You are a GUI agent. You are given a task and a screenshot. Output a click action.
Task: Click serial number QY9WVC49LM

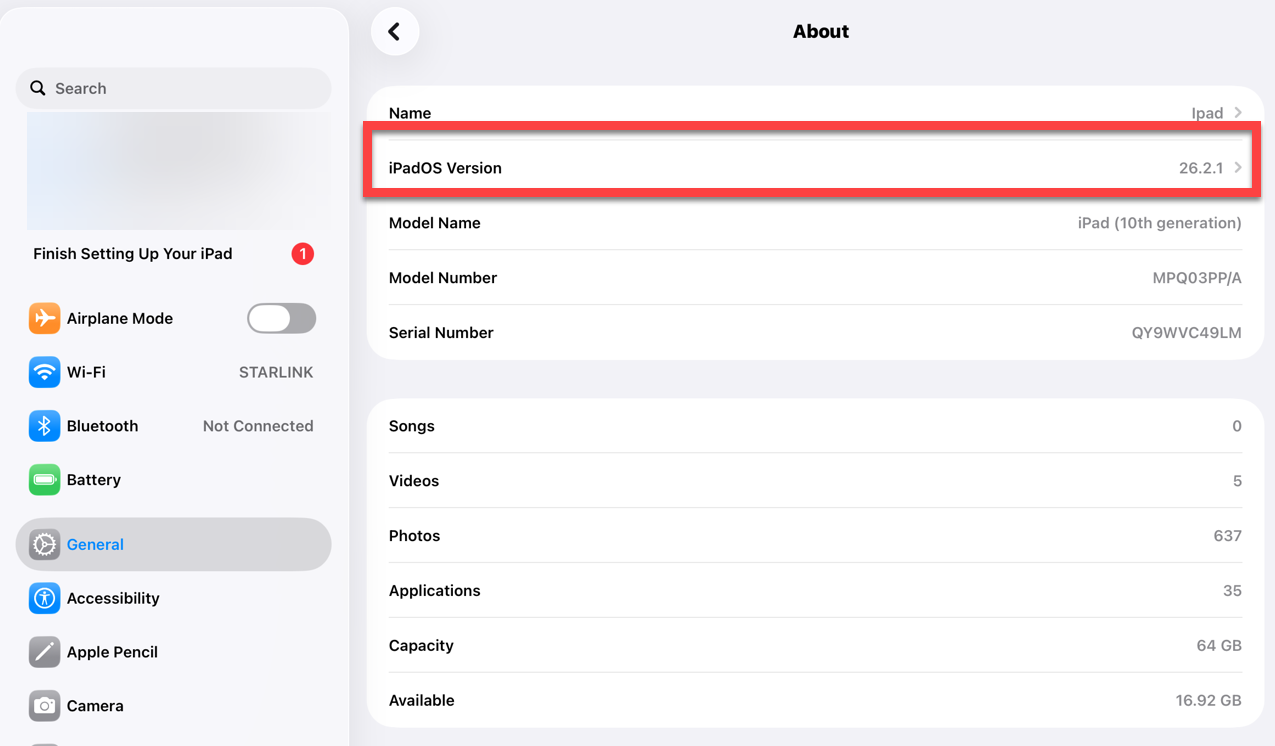click(1187, 333)
